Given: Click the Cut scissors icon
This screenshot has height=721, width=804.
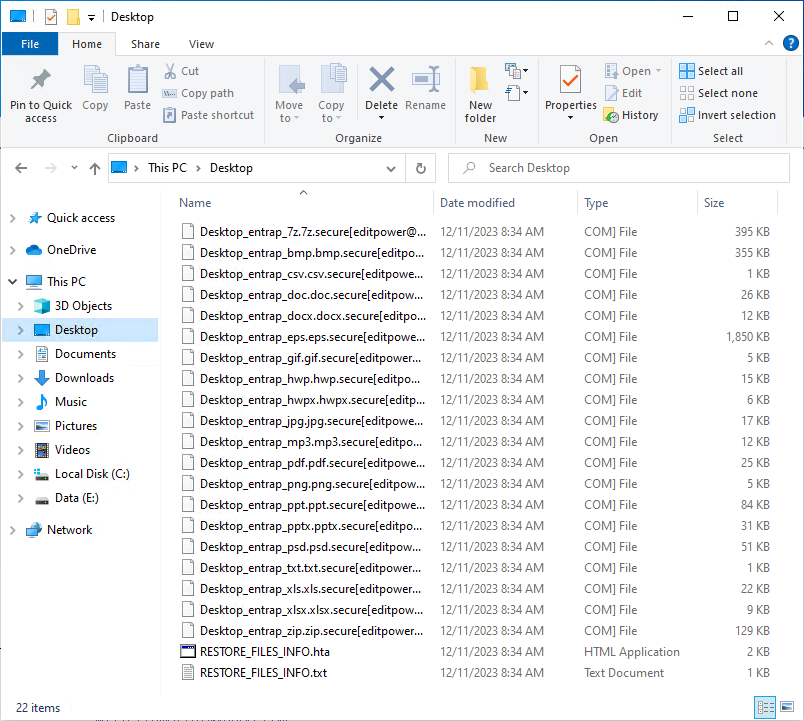Looking at the screenshot, I should [170, 71].
